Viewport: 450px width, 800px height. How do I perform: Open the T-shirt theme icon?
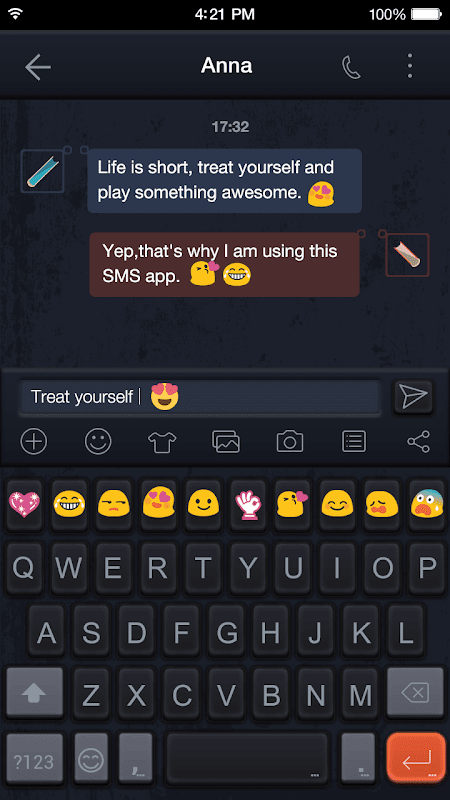click(x=162, y=441)
